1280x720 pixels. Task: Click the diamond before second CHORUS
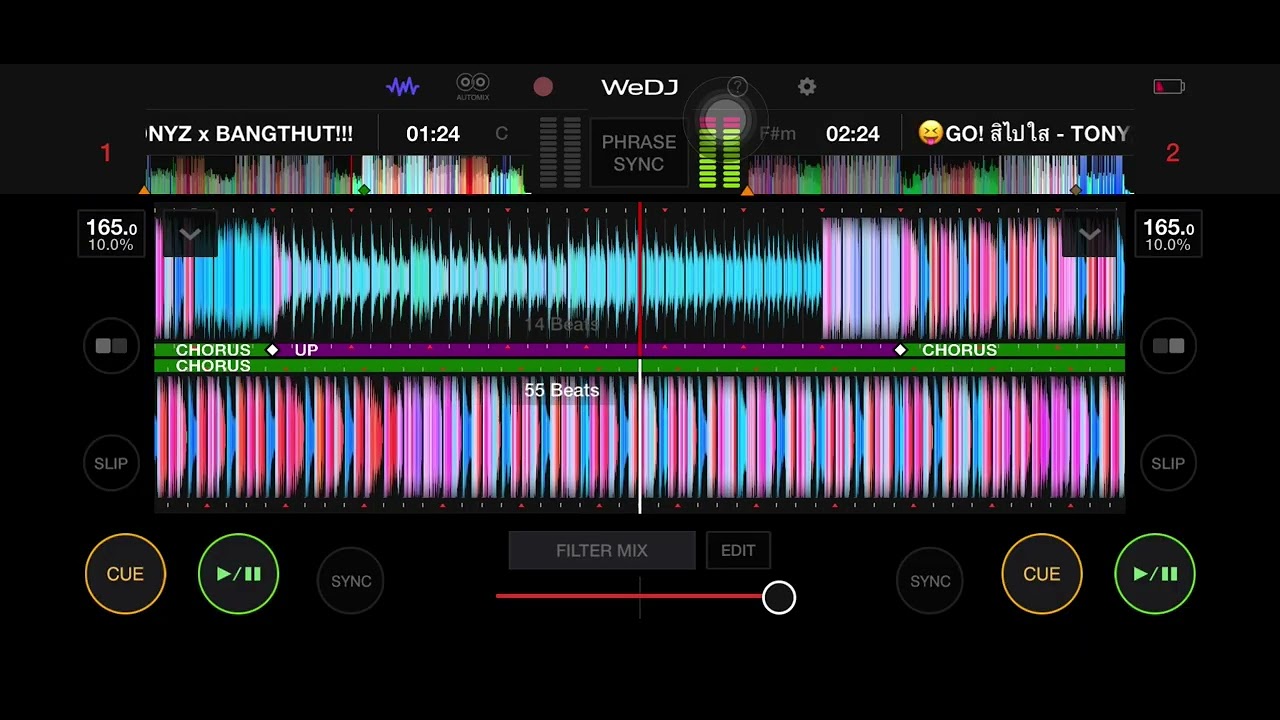click(x=900, y=350)
